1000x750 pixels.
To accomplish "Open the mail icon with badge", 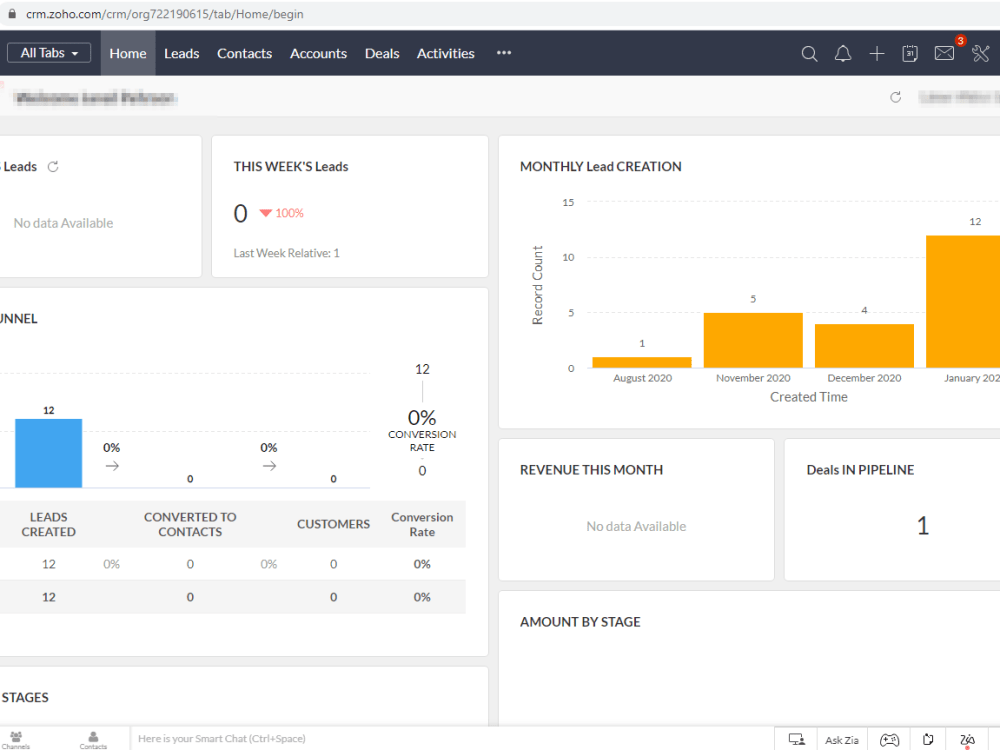I will (x=945, y=53).
